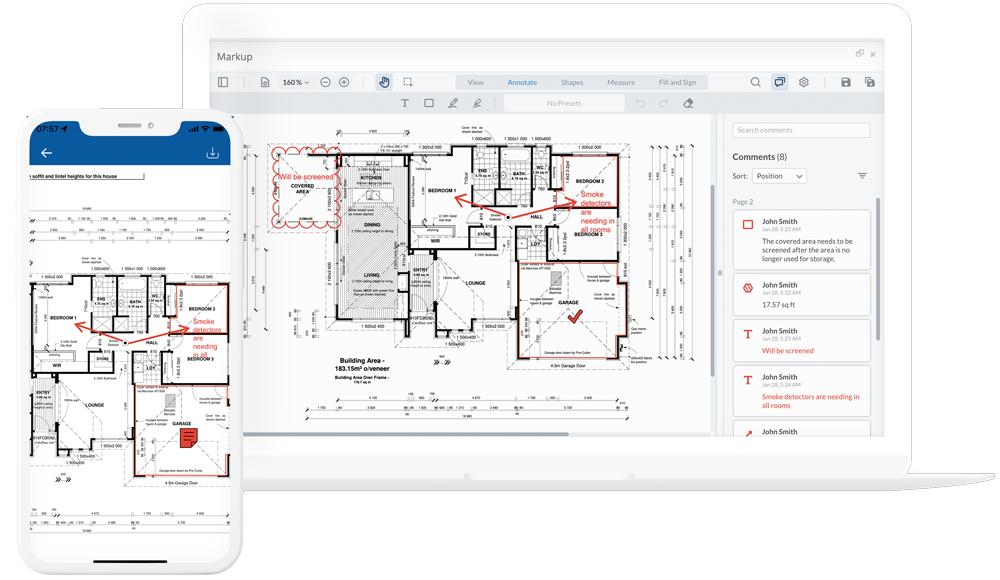Toggle the comments panel button
1000x580 pixels.
[x=780, y=82]
